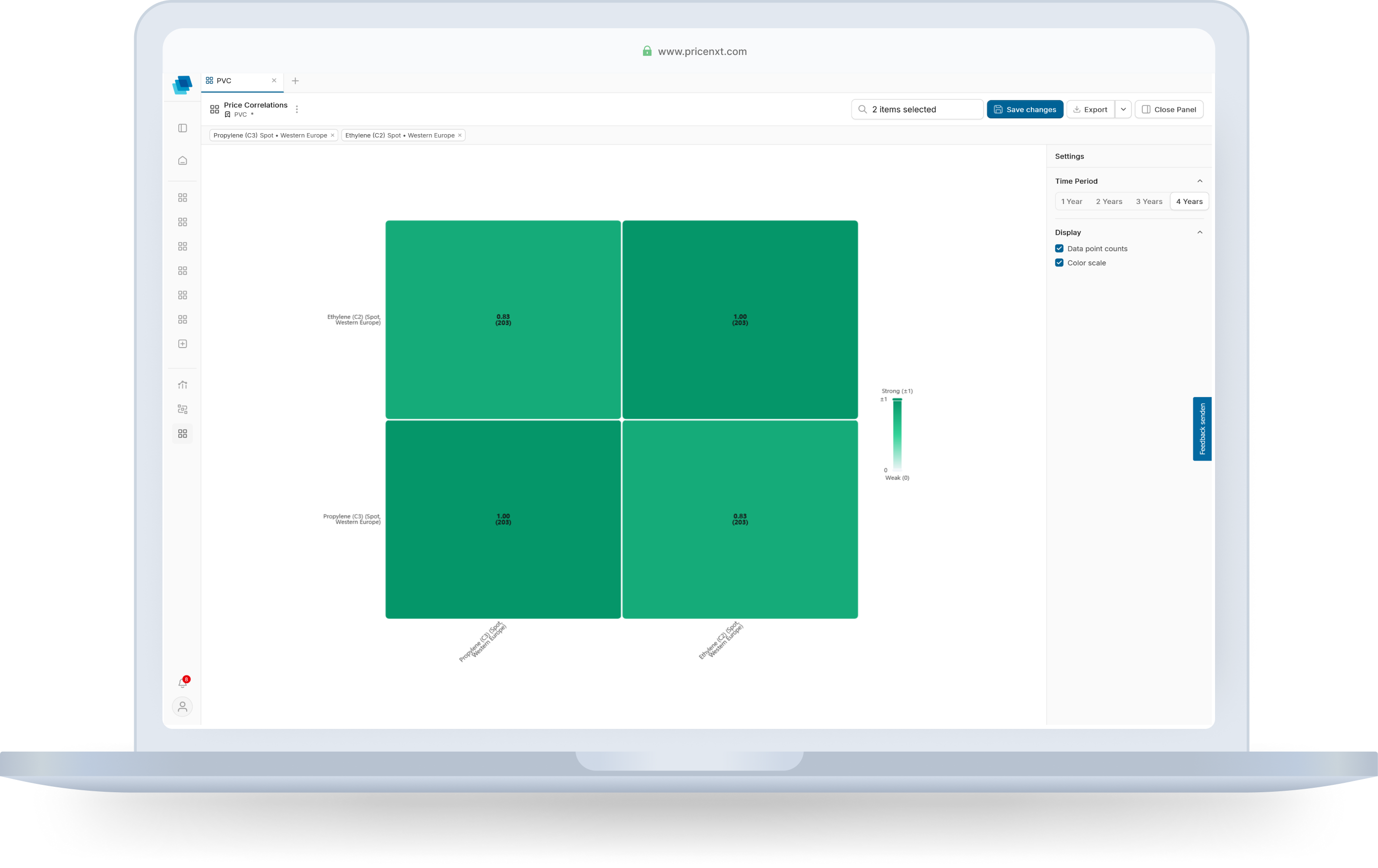Collapse the Display section
Image resolution: width=1378 pixels, height=868 pixels.
[1200, 232]
